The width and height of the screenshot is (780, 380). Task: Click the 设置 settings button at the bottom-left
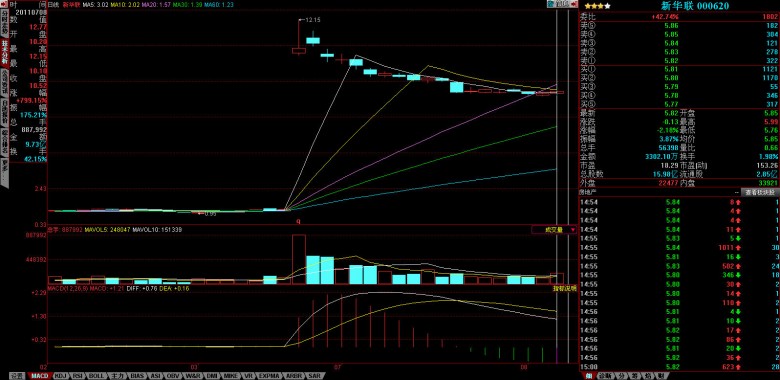pyautogui.click(x=17, y=376)
